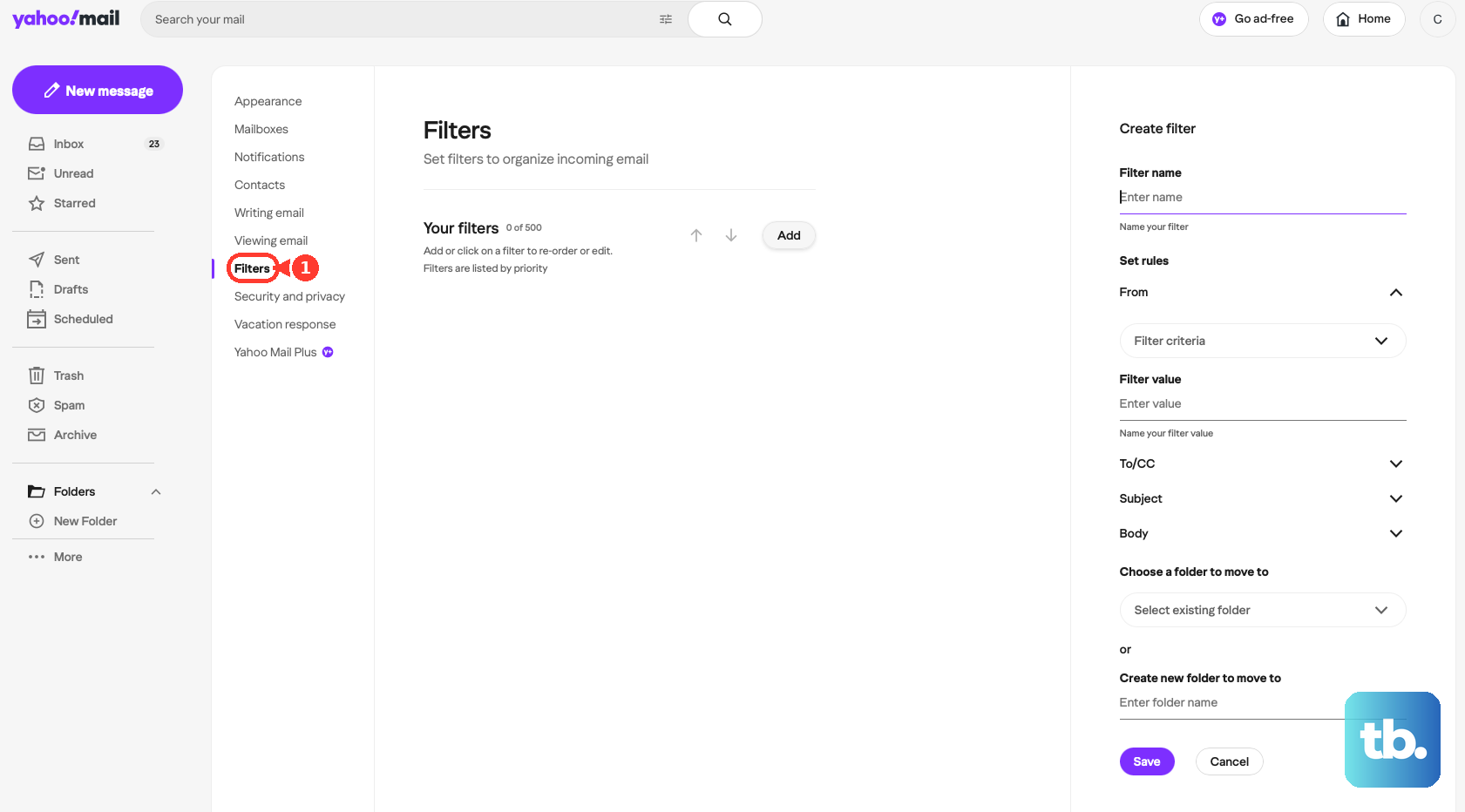1465x812 pixels.
Task: Open Security and privacy settings
Action: tap(289, 296)
